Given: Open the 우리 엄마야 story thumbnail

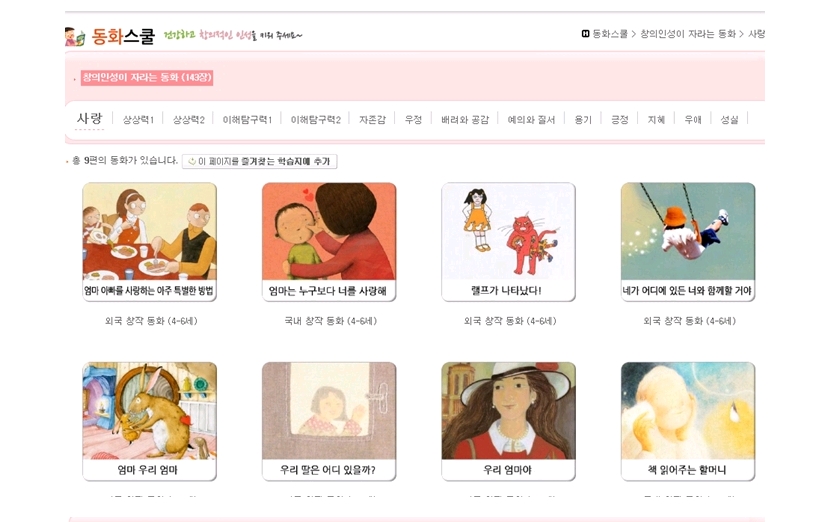Looking at the screenshot, I should 509,421.
